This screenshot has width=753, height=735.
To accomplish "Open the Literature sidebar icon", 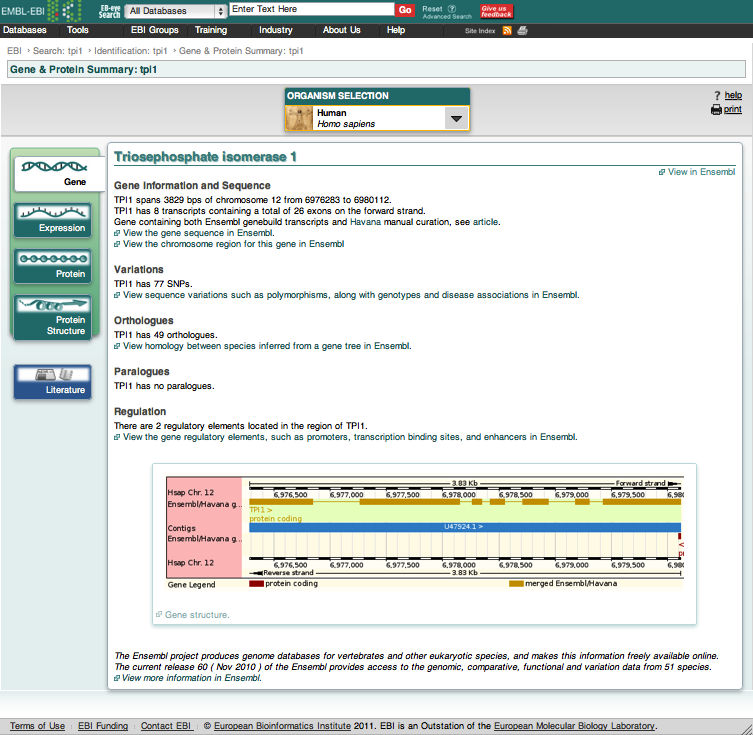I will point(62,381).
